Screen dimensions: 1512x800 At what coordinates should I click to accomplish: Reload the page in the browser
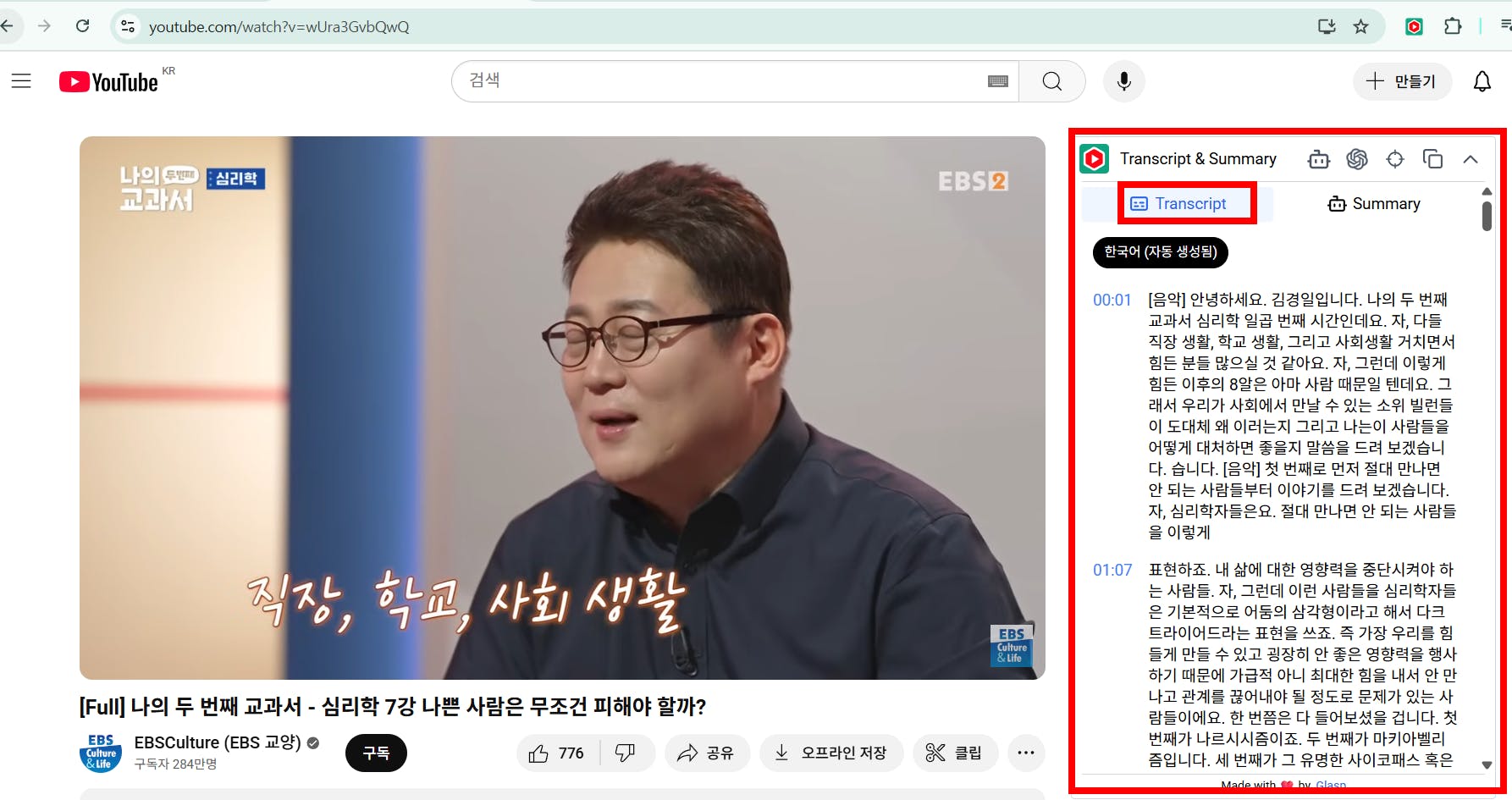click(x=82, y=26)
